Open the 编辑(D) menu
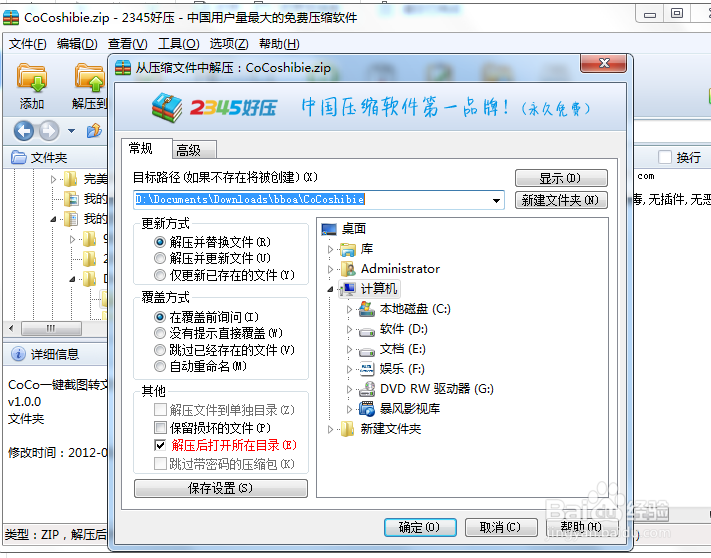 [x=77, y=44]
